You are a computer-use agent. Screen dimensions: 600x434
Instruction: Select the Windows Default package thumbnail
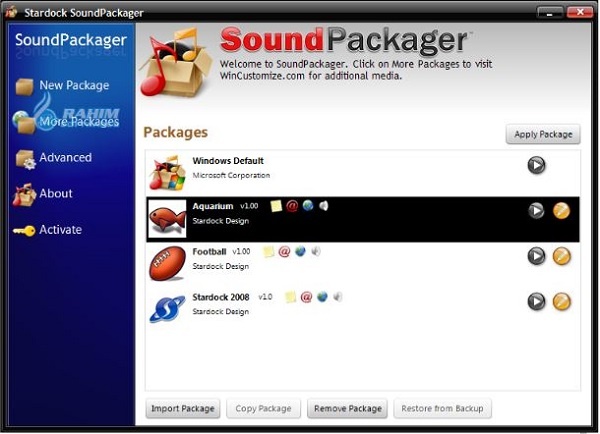(167, 173)
